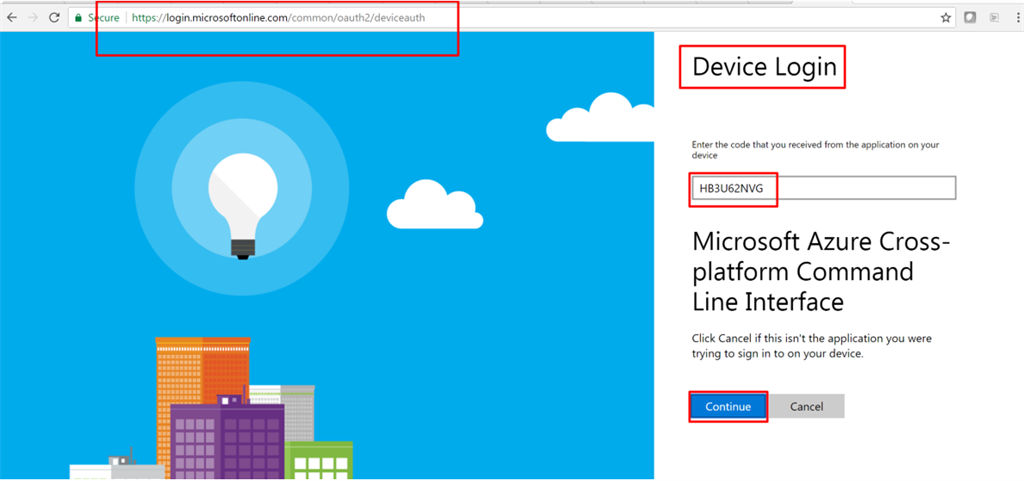Click the extension icon left of Chrome menu
Viewport: 1024px width, 481px height.
tap(995, 18)
